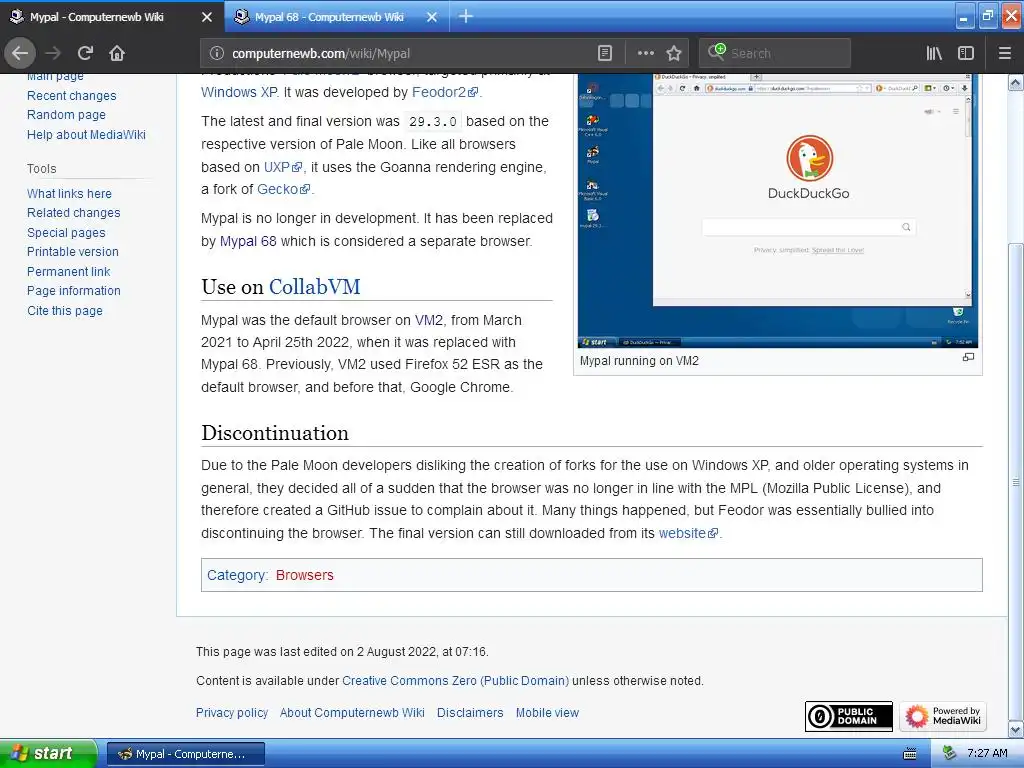Open the Recent changes sidebar link
Image resolution: width=1024 pixels, height=768 pixels.
(72, 95)
